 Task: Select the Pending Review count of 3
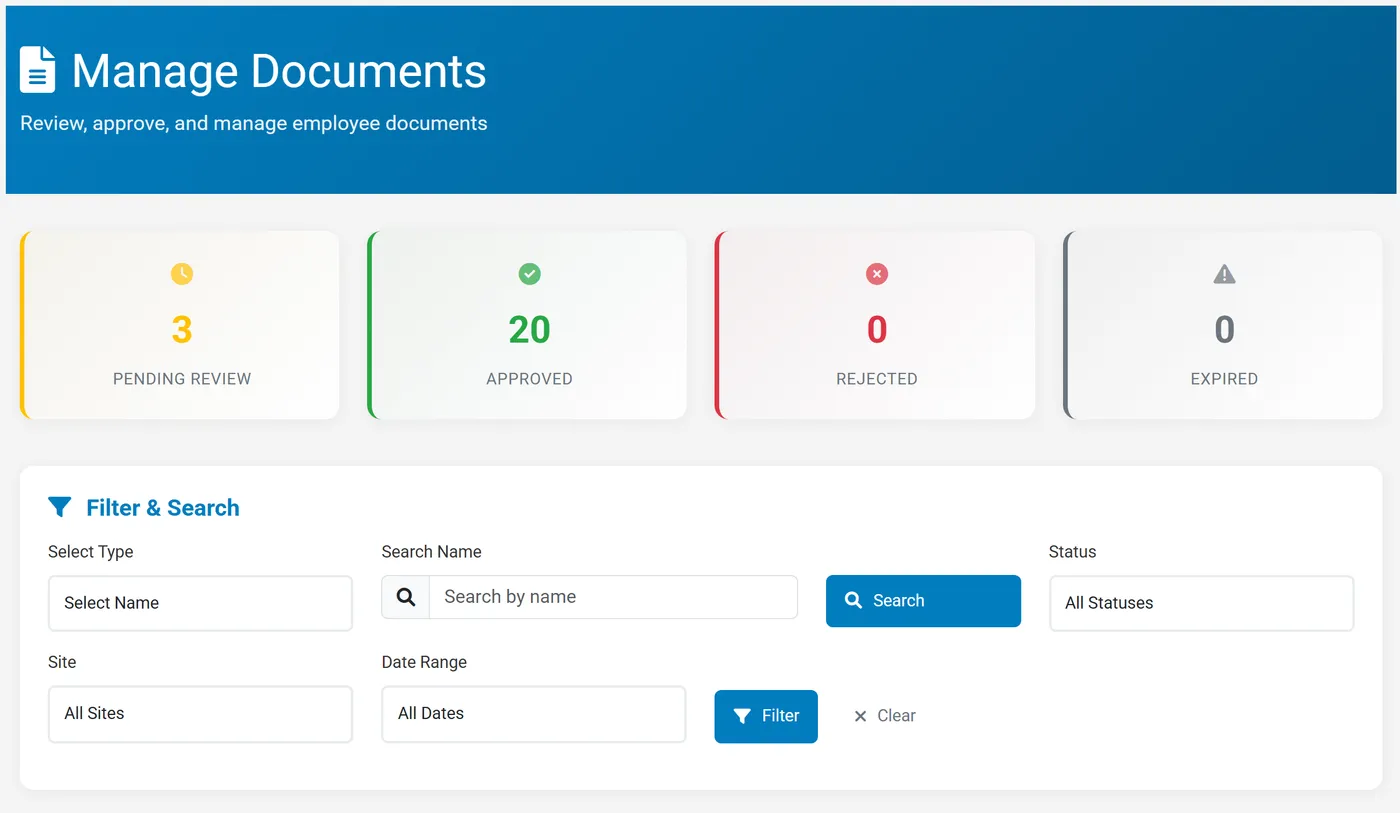(182, 330)
